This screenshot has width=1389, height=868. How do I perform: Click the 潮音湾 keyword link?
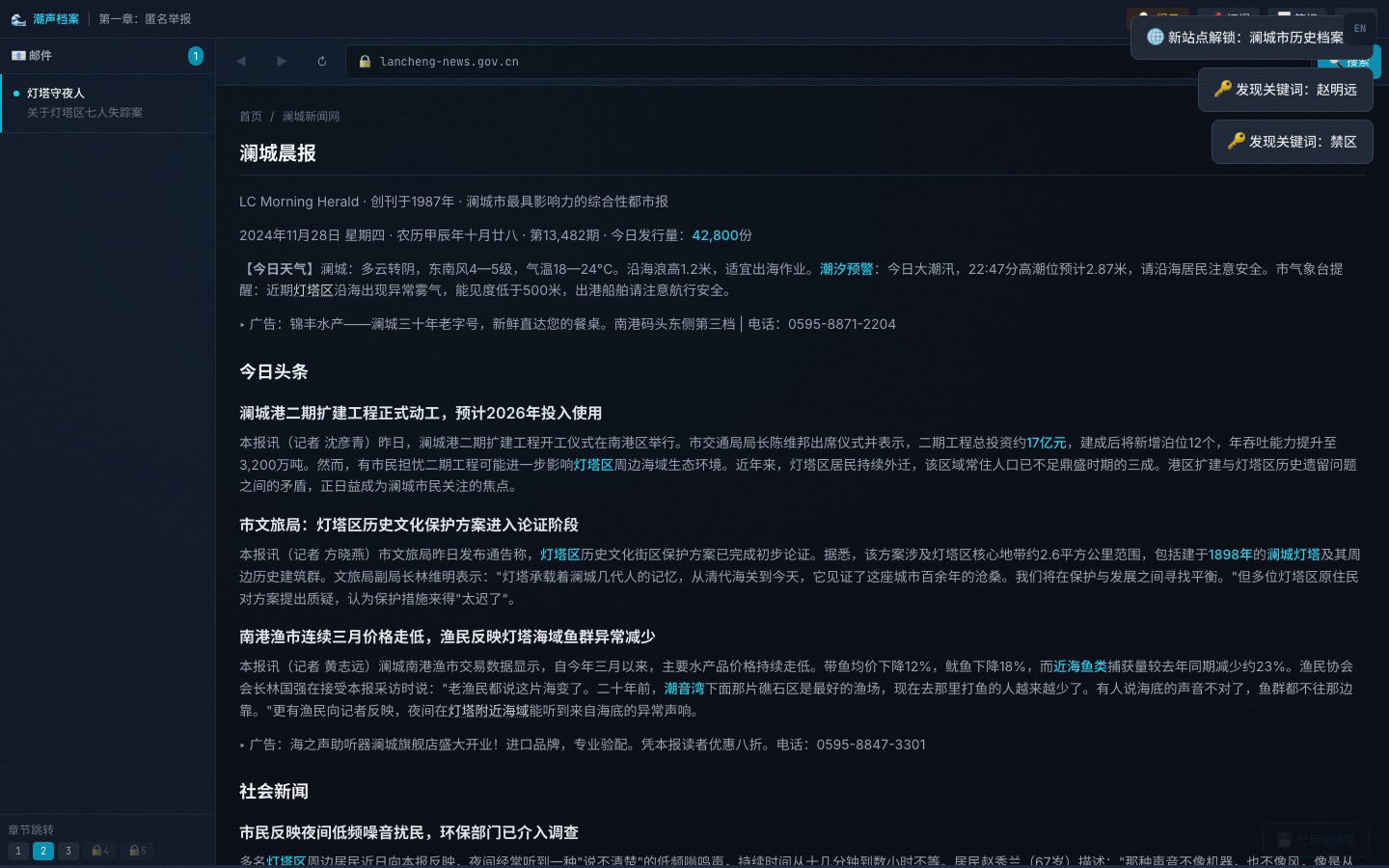click(685, 689)
